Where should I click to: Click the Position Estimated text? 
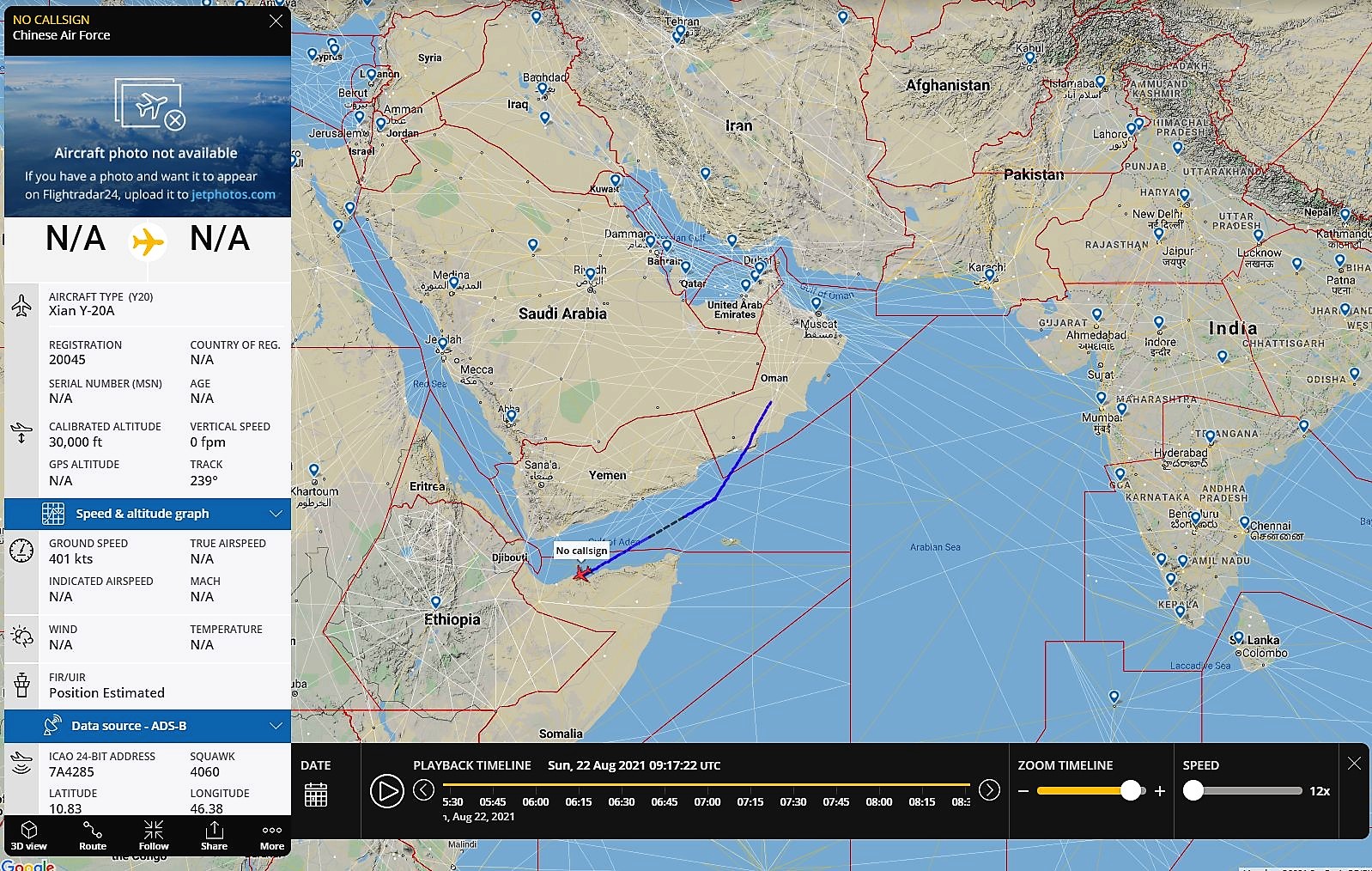pyautogui.click(x=106, y=693)
